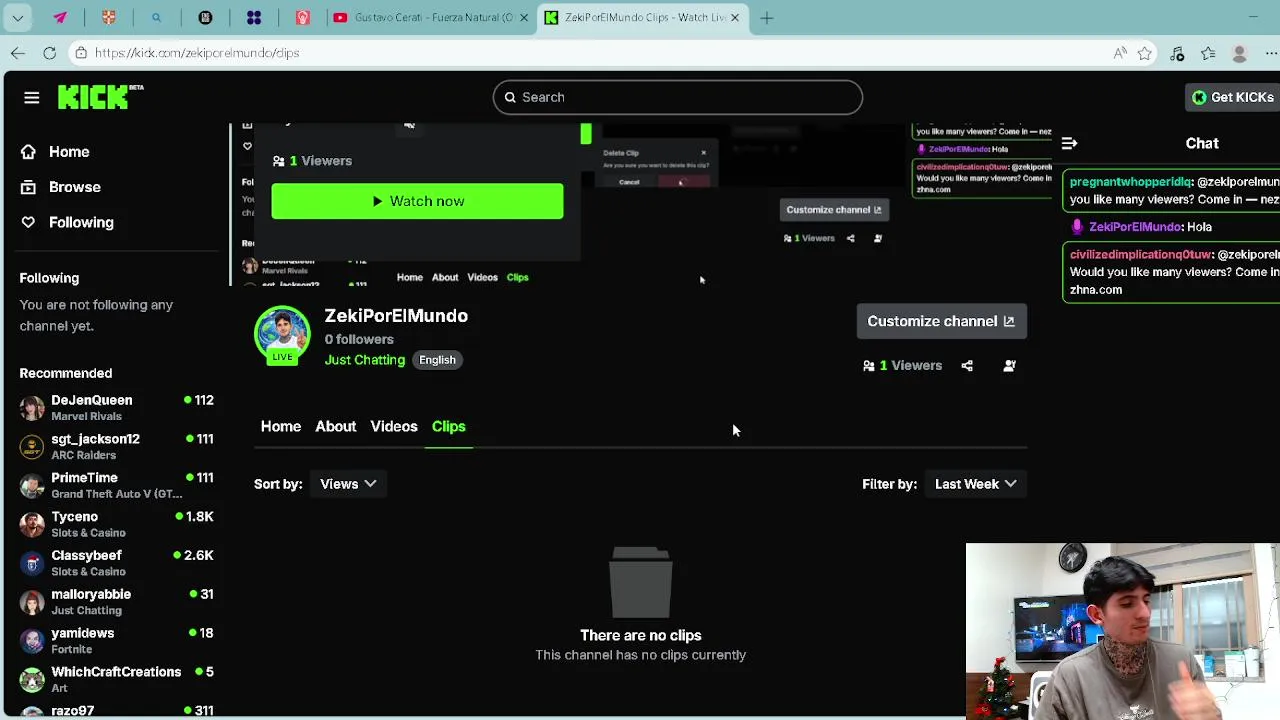
Task: Click the Customize channel button
Action: pos(941,321)
